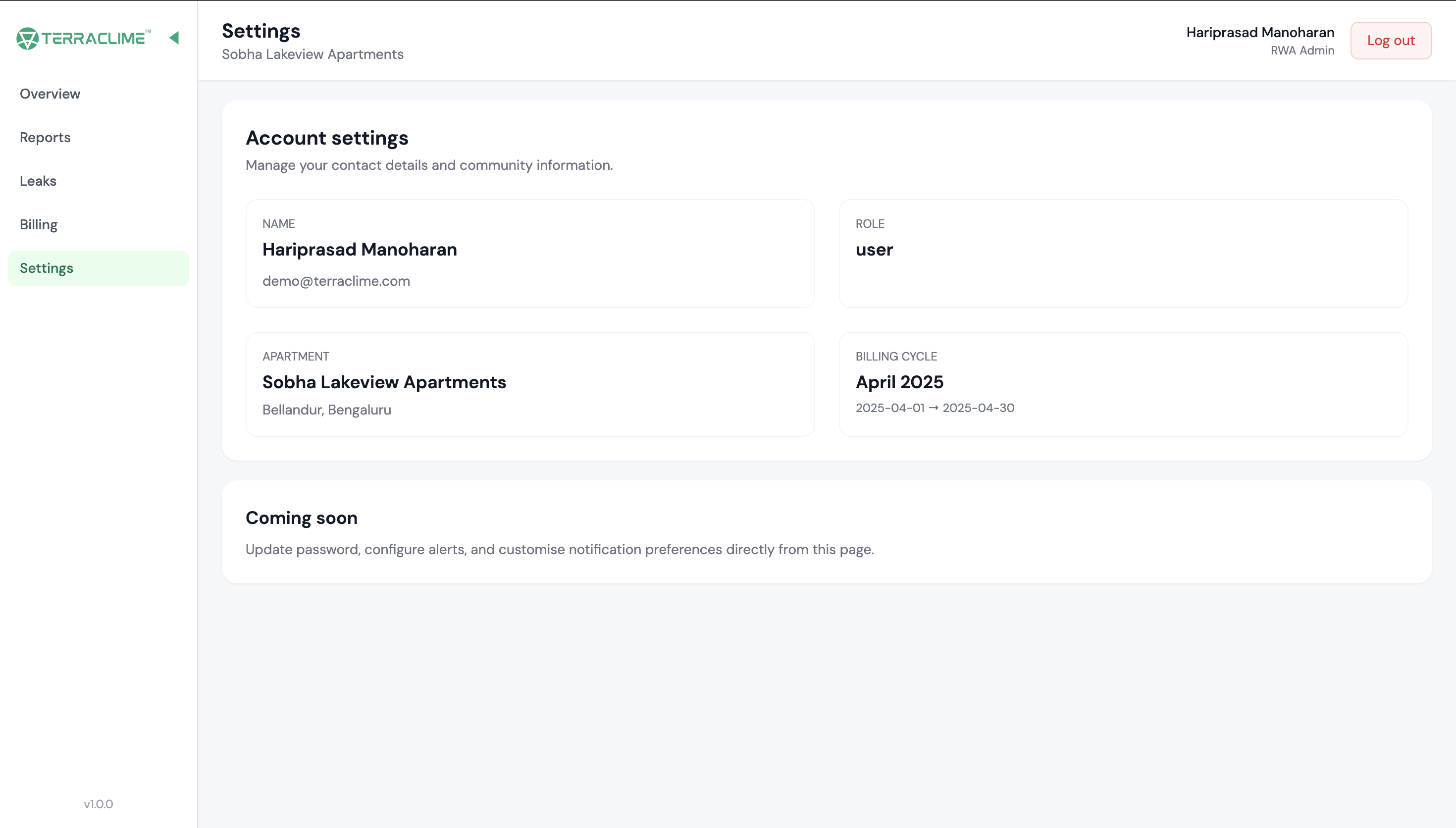Screen dimensions: 1456x828
Task: Click the Sobha Lakeview Apartments header subtitle
Action: (312, 54)
